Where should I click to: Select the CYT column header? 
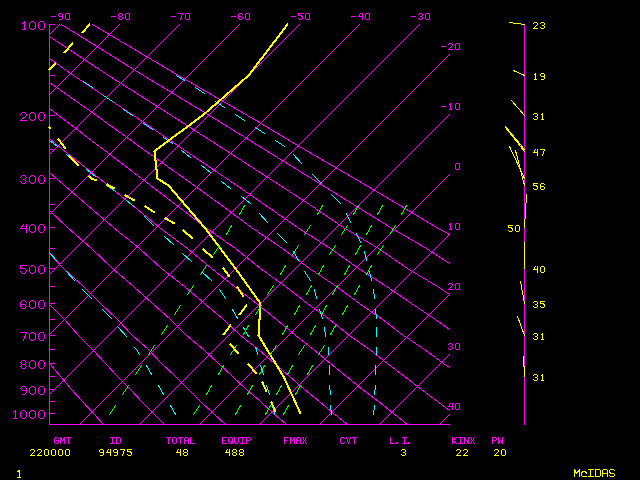point(348,440)
